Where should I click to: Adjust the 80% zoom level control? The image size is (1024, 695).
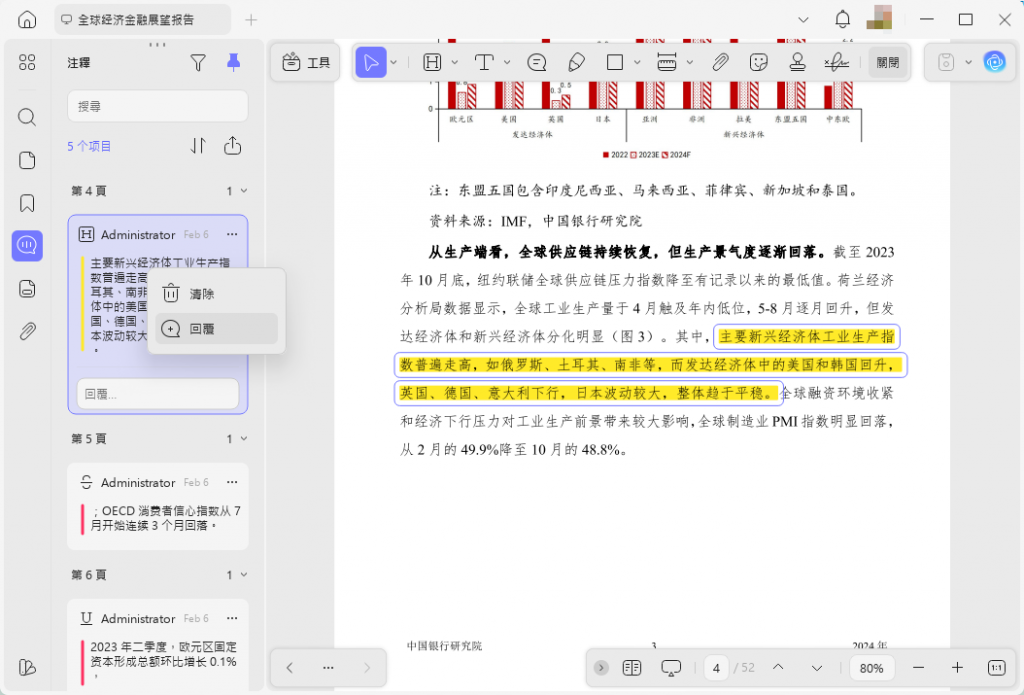click(x=871, y=667)
